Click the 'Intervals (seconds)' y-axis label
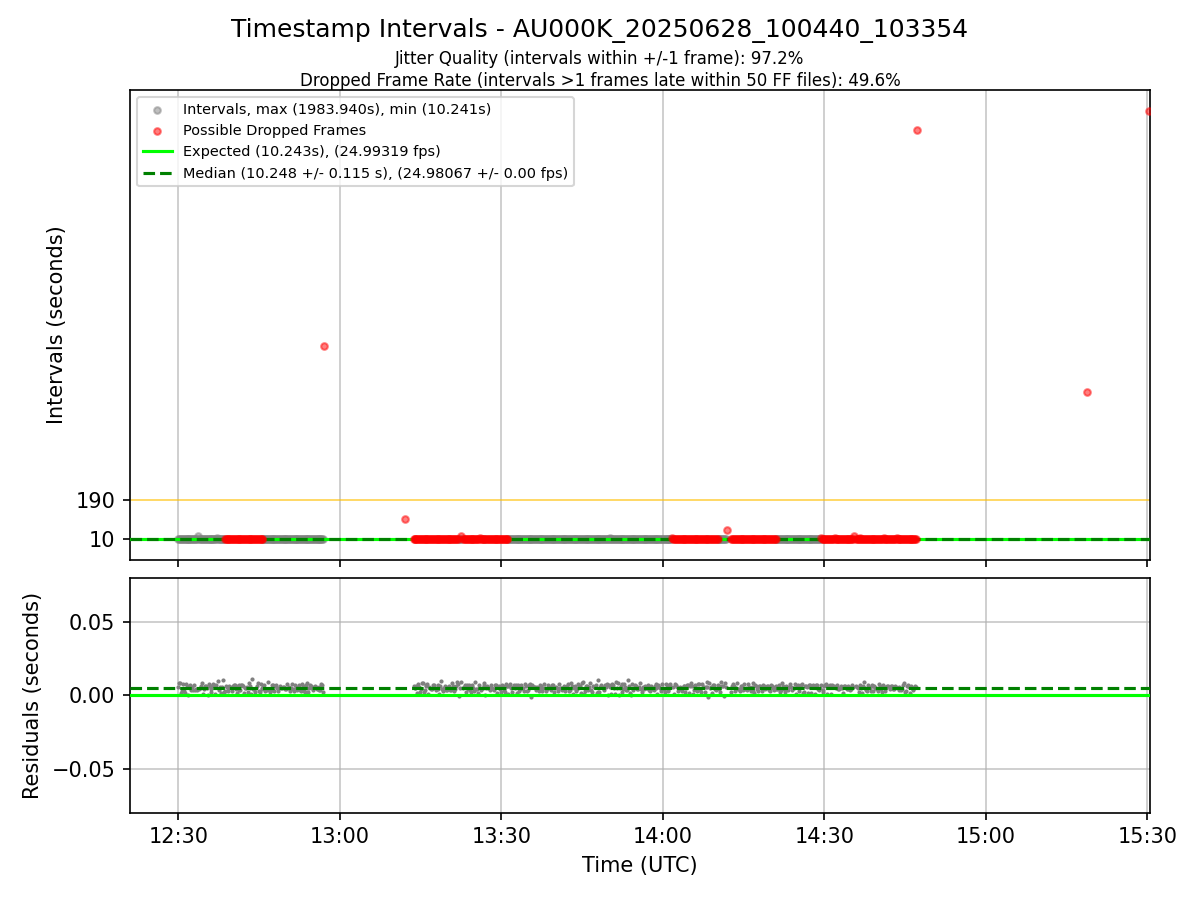Screen dimensions: 1200x900 pos(56,325)
